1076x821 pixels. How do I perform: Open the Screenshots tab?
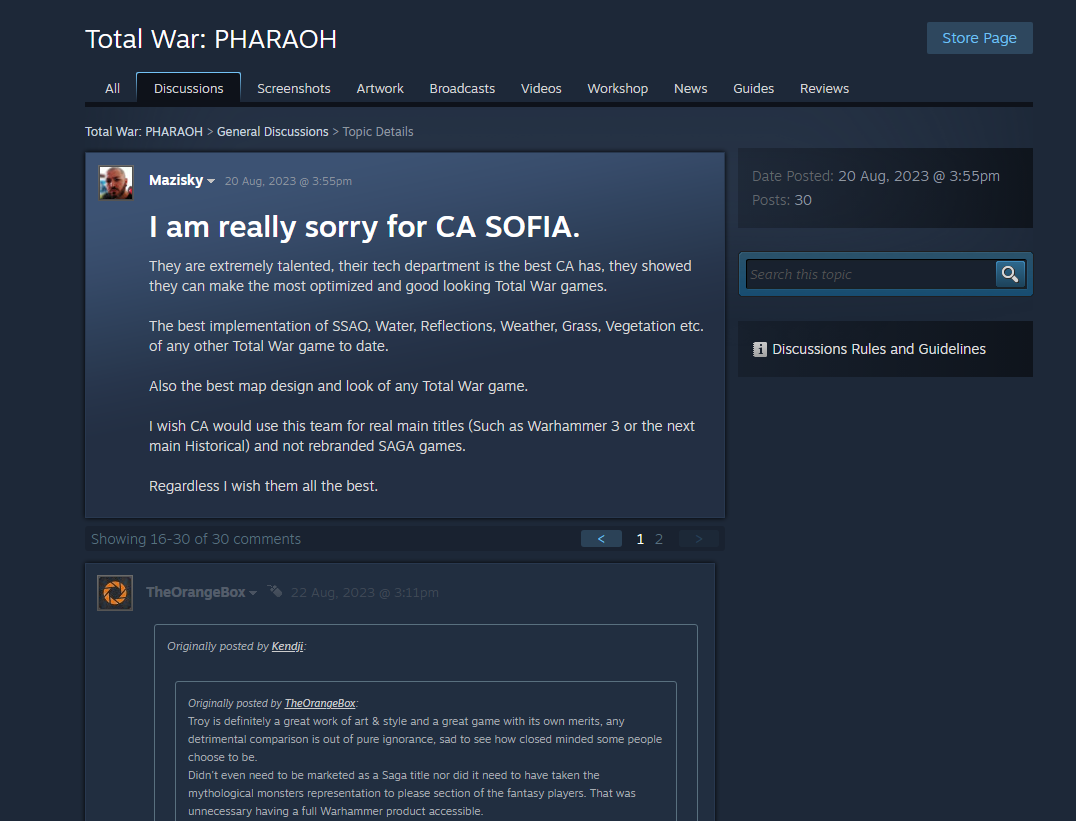pos(294,89)
